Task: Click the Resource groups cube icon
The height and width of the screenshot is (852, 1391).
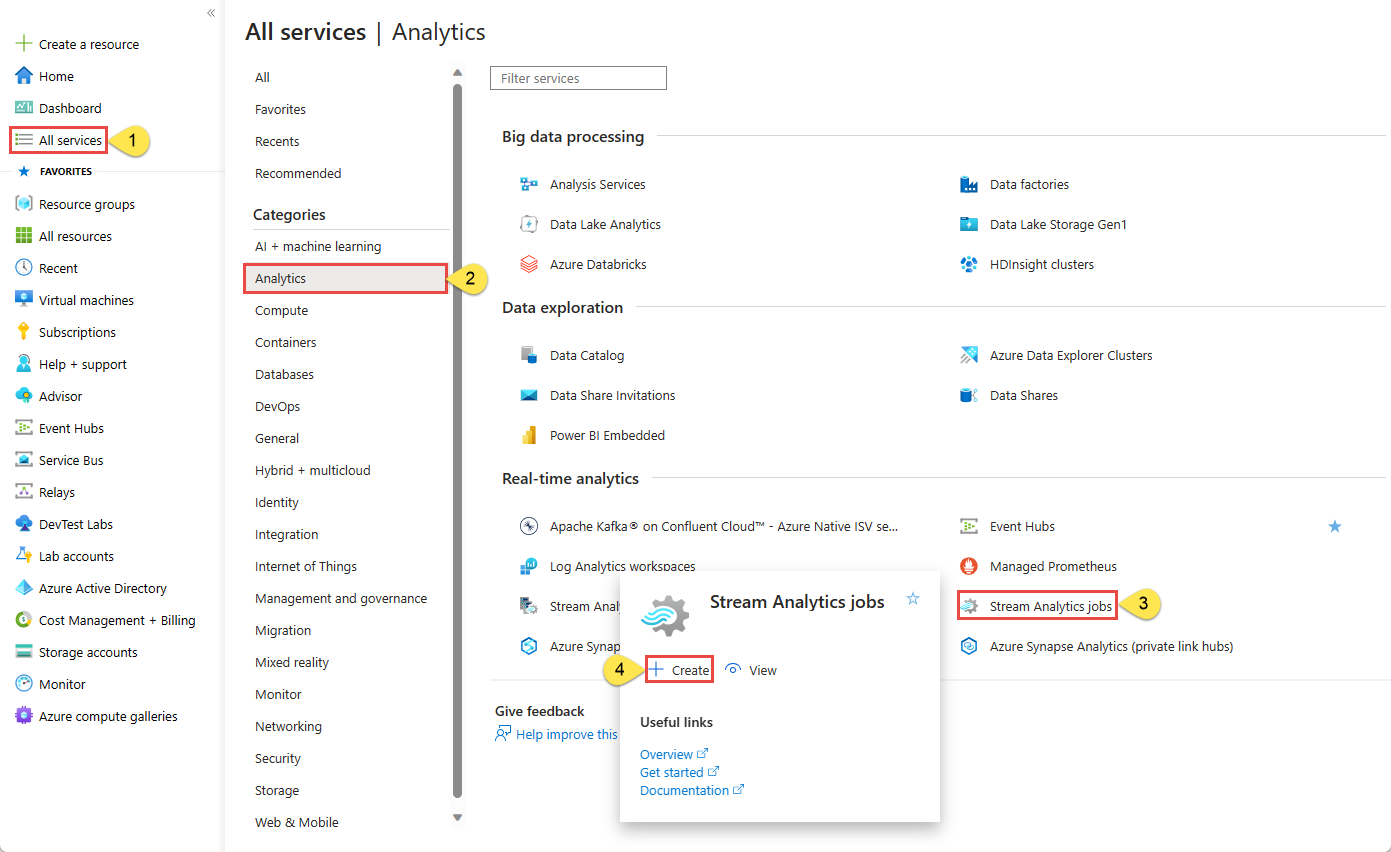Action: pos(24,204)
